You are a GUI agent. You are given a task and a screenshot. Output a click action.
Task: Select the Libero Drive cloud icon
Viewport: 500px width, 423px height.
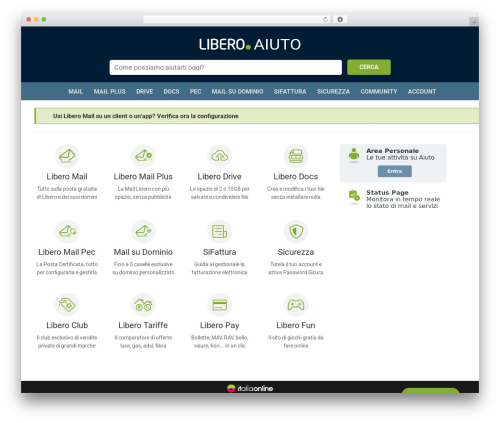coord(220,156)
